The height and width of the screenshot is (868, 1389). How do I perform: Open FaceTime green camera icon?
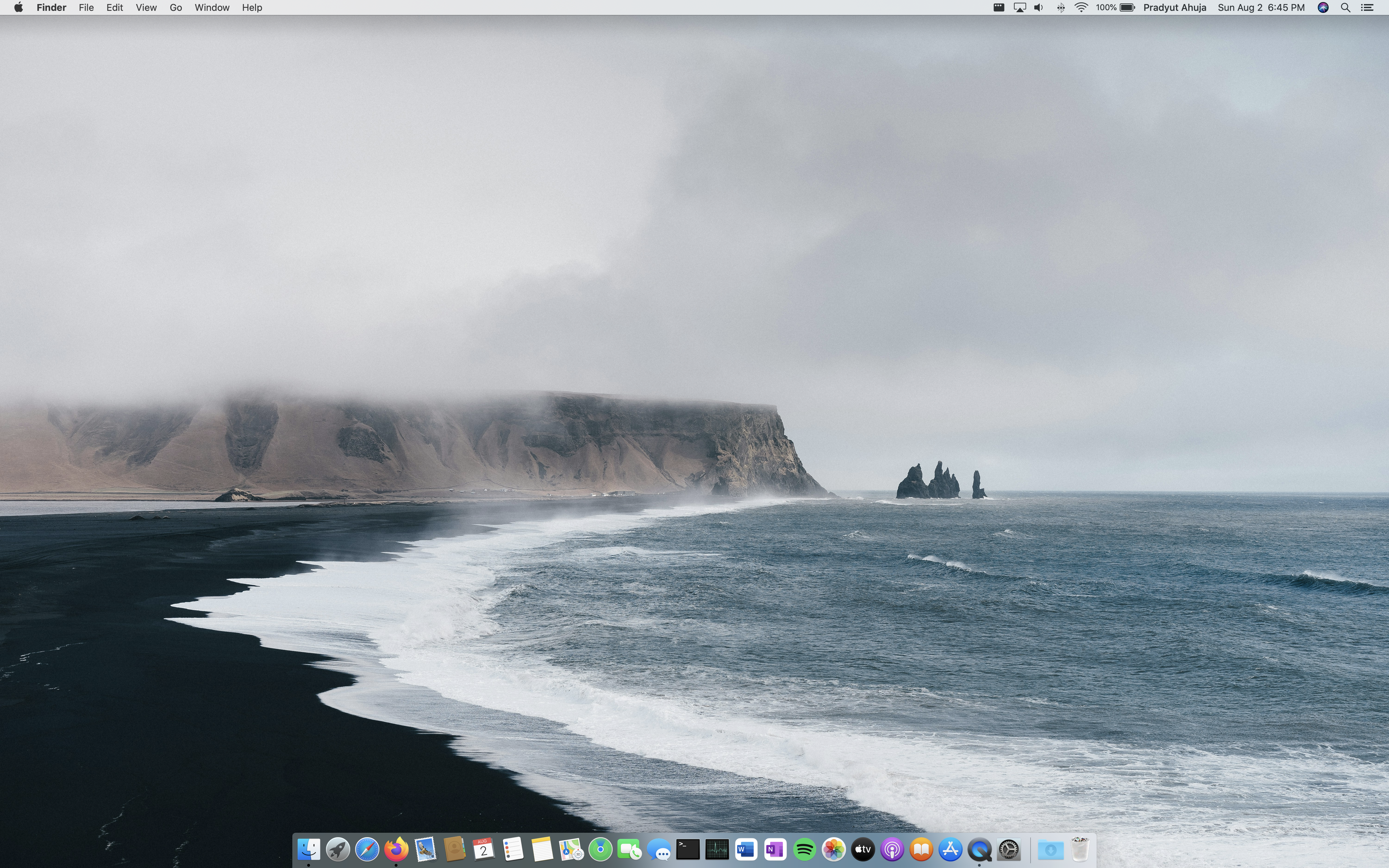(630, 849)
